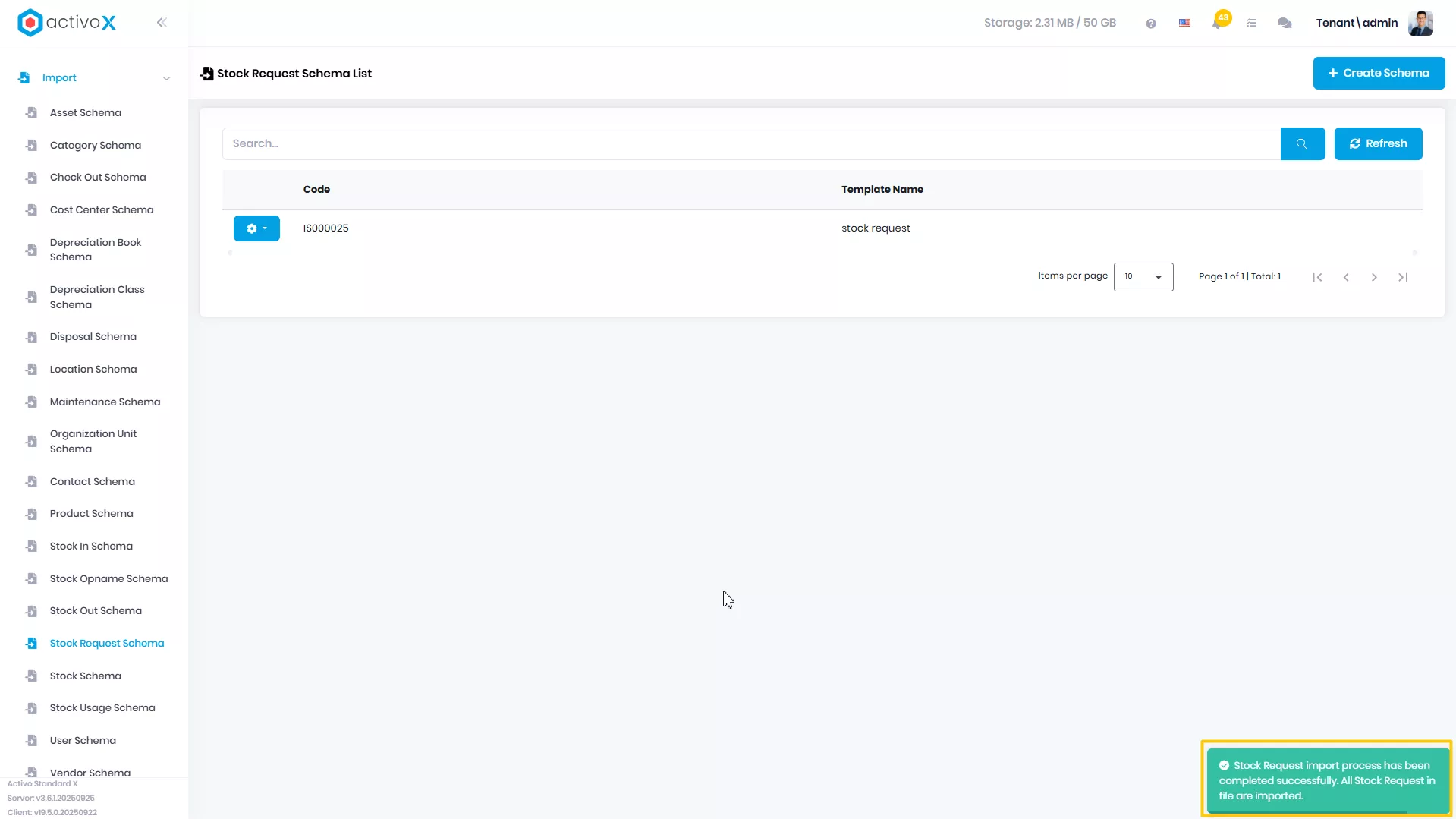Dismiss the import success notification toast
Viewport: 1456px width, 819px height.
point(1327,780)
